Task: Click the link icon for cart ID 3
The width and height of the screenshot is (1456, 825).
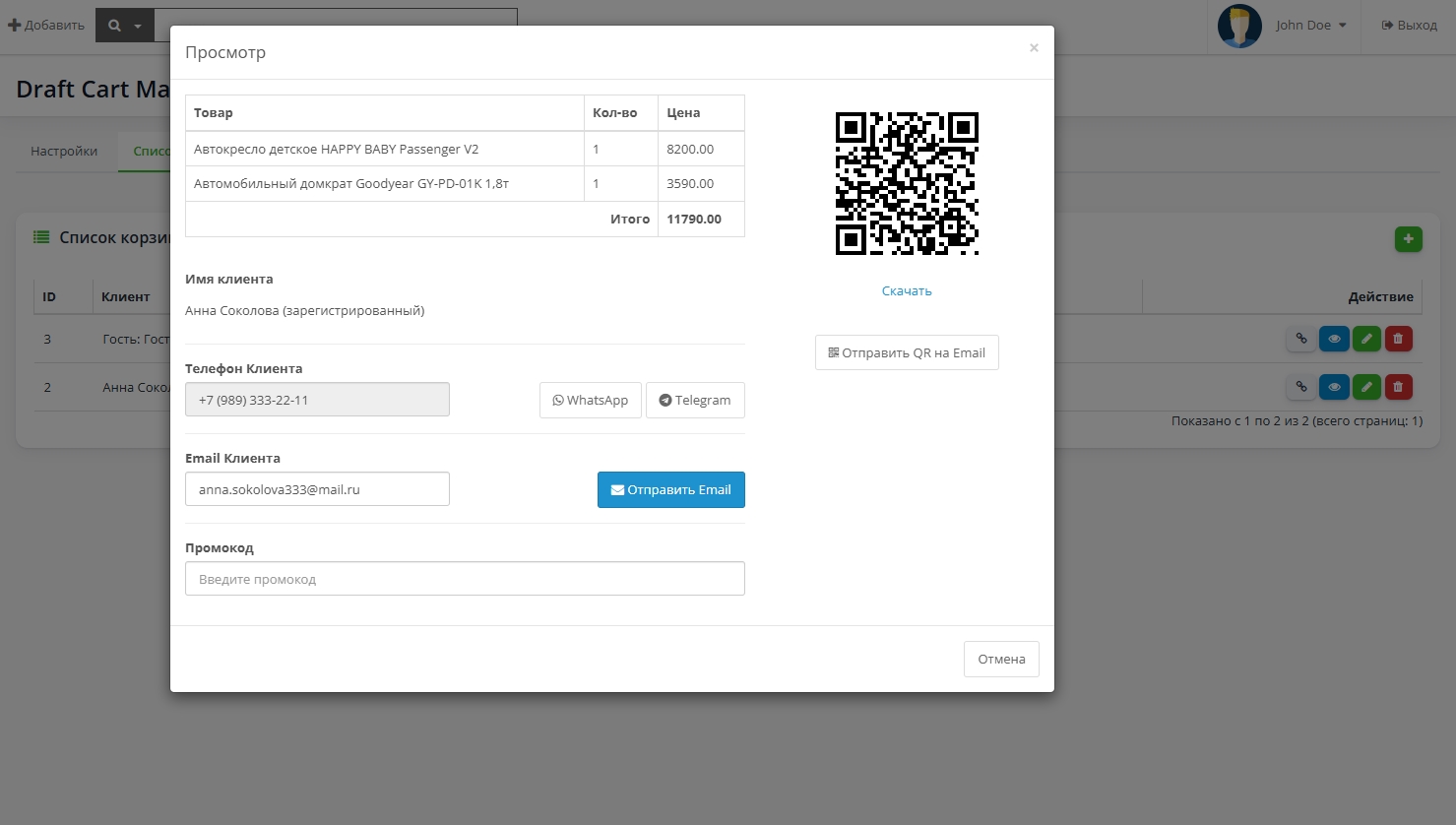Action: [x=1300, y=339]
